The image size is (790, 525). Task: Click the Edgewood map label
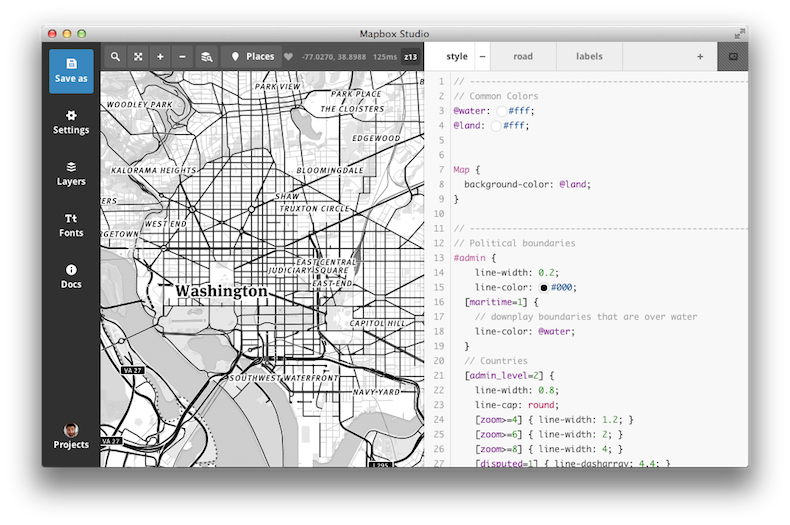tap(376, 138)
